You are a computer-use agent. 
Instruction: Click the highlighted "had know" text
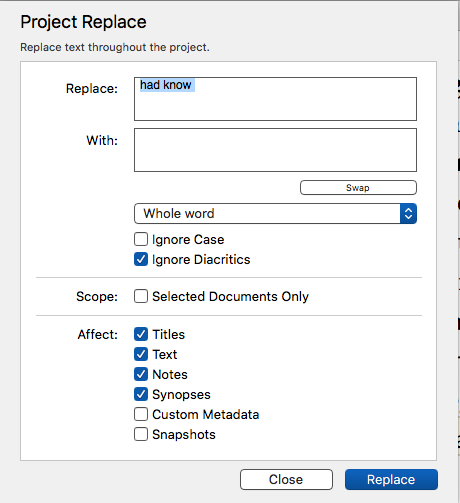(166, 85)
